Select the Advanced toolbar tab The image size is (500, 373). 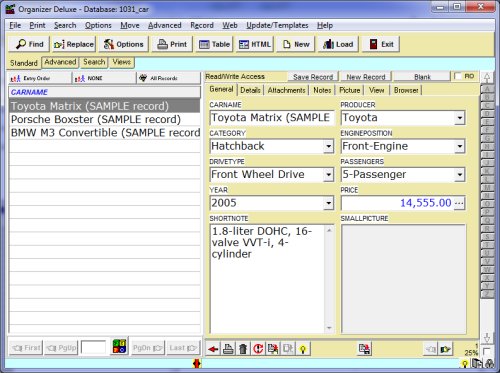60,62
